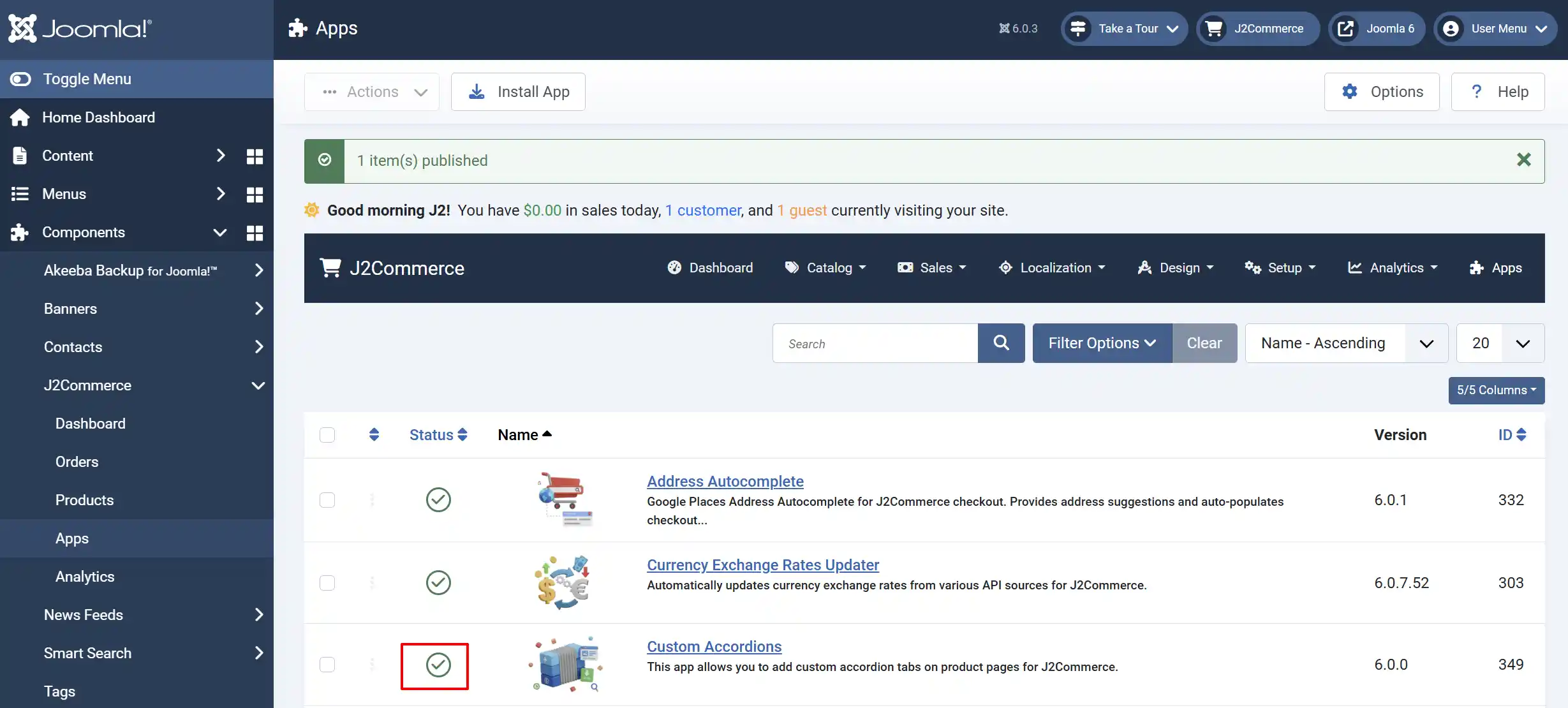This screenshot has height=708, width=1568.
Task: Click the ordering sort icon in table header
Action: tap(374, 435)
